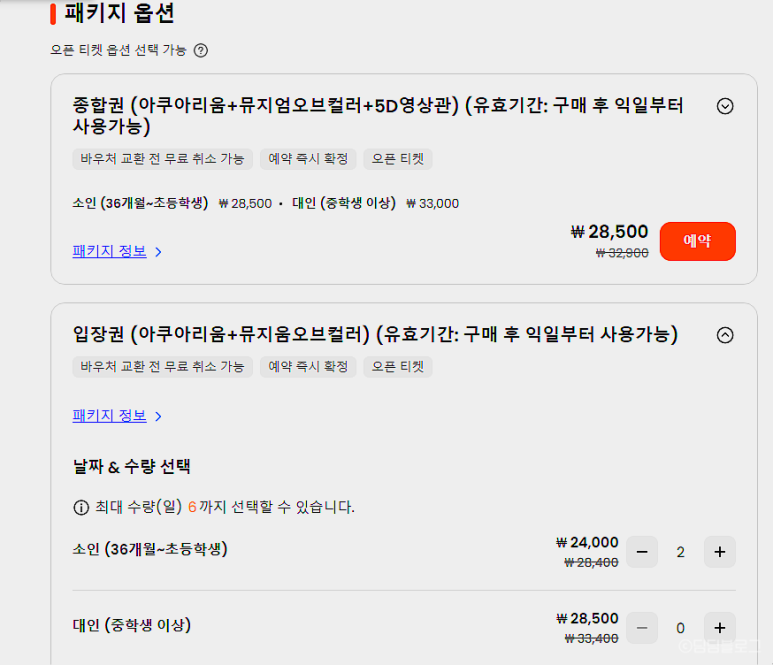
Task: Open 패키지 정보 link in 종합권 card
Action: click(x=109, y=251)
